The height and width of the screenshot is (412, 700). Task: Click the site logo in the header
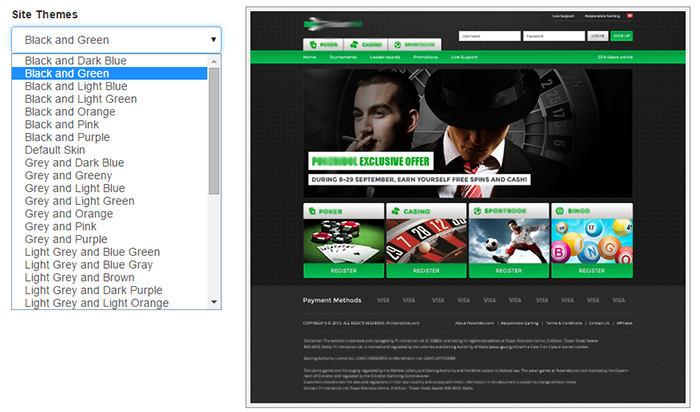335,23
